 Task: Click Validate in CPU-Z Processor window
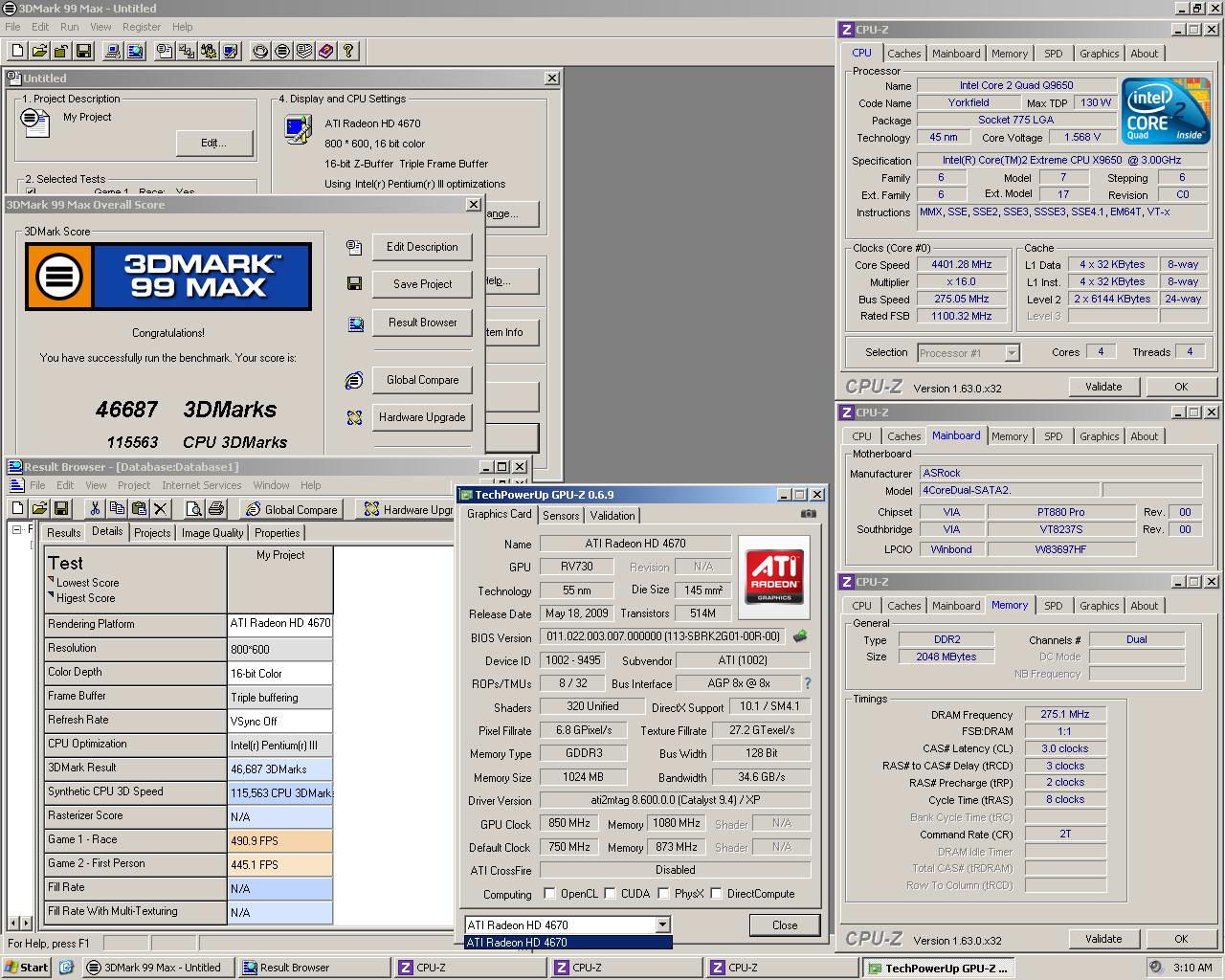[x=1103, y=387]
